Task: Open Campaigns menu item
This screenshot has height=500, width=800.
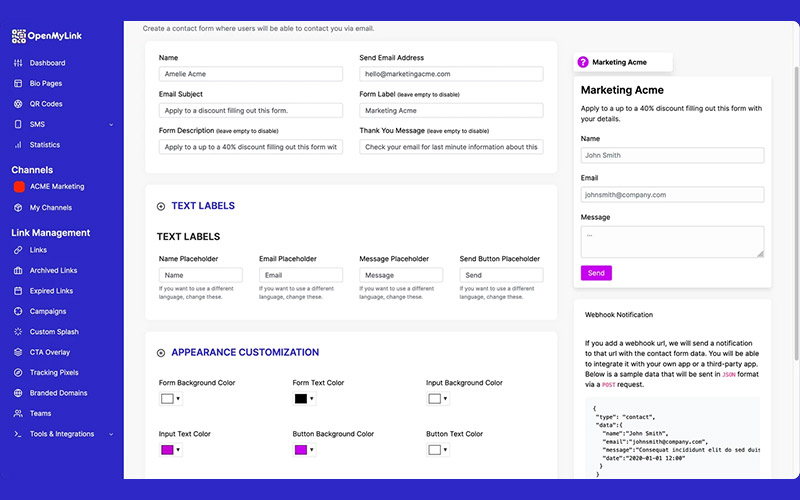Action: coord(48,311)
